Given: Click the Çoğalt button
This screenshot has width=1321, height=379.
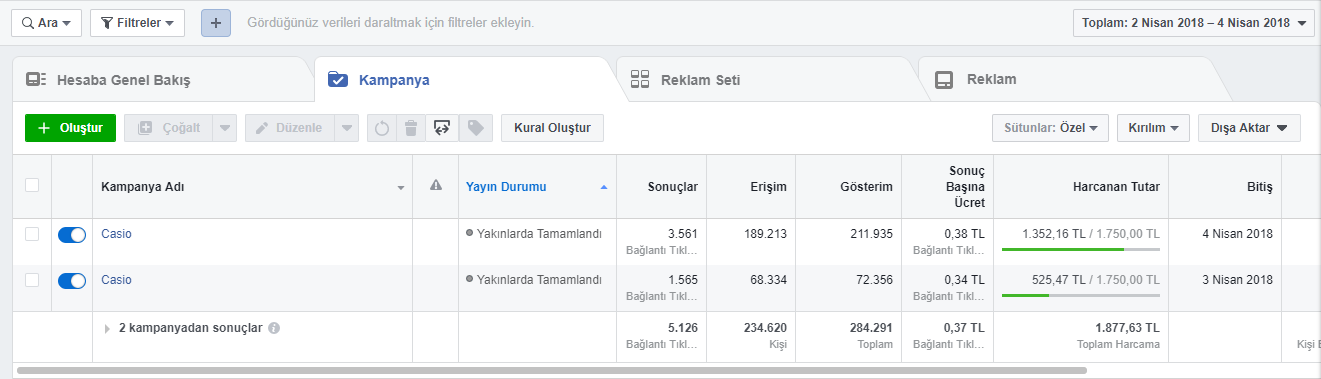Looking at the screenshot, I should (169, 128).
